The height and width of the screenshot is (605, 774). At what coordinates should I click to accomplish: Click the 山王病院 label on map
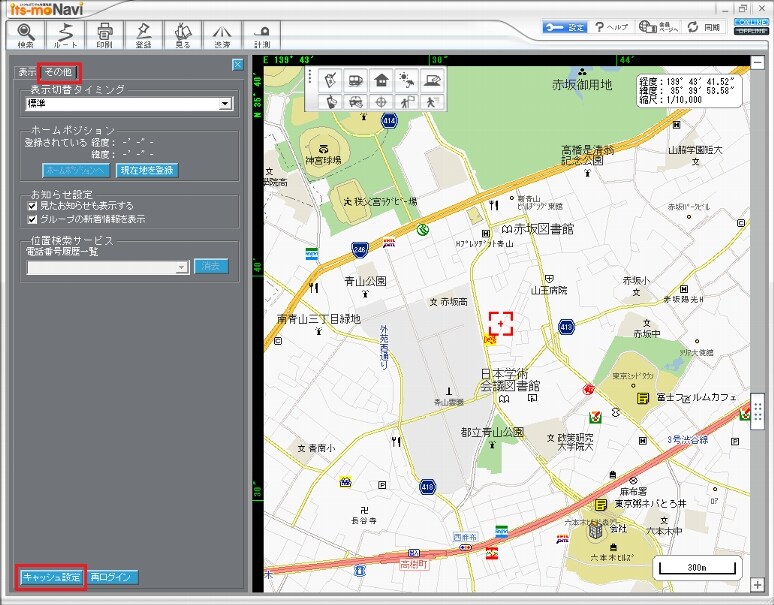(549, 290)
